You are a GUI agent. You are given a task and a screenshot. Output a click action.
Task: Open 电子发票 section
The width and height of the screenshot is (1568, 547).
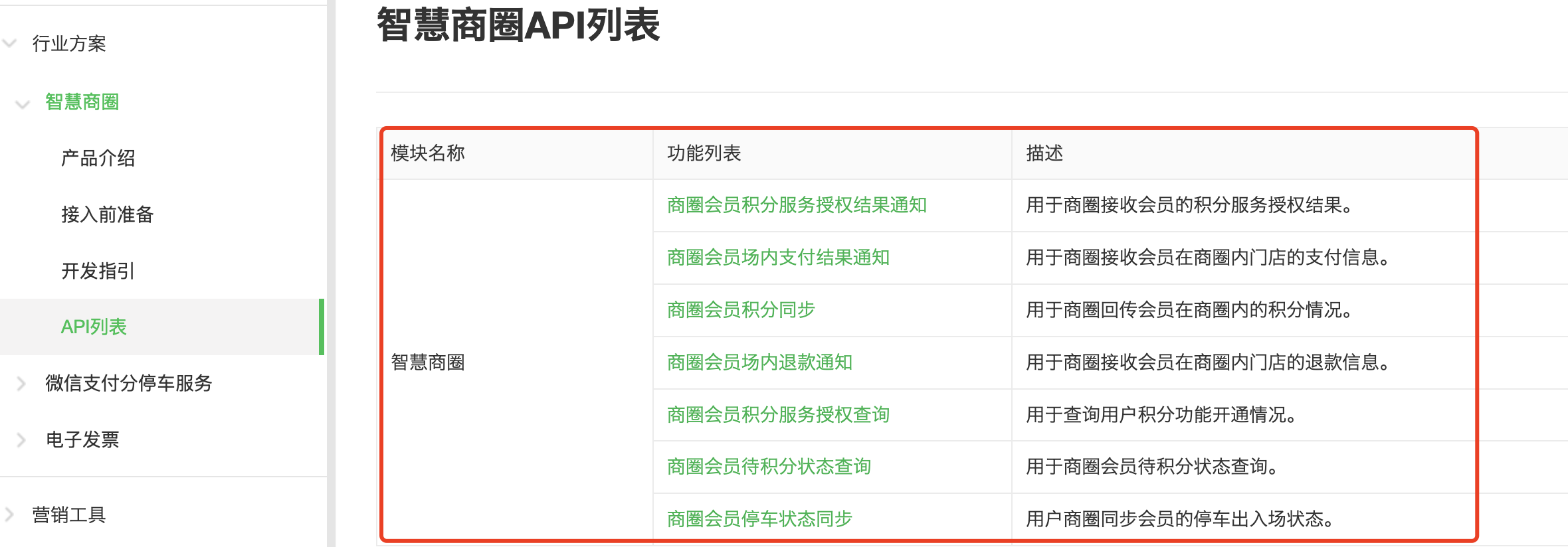point(82,439)
